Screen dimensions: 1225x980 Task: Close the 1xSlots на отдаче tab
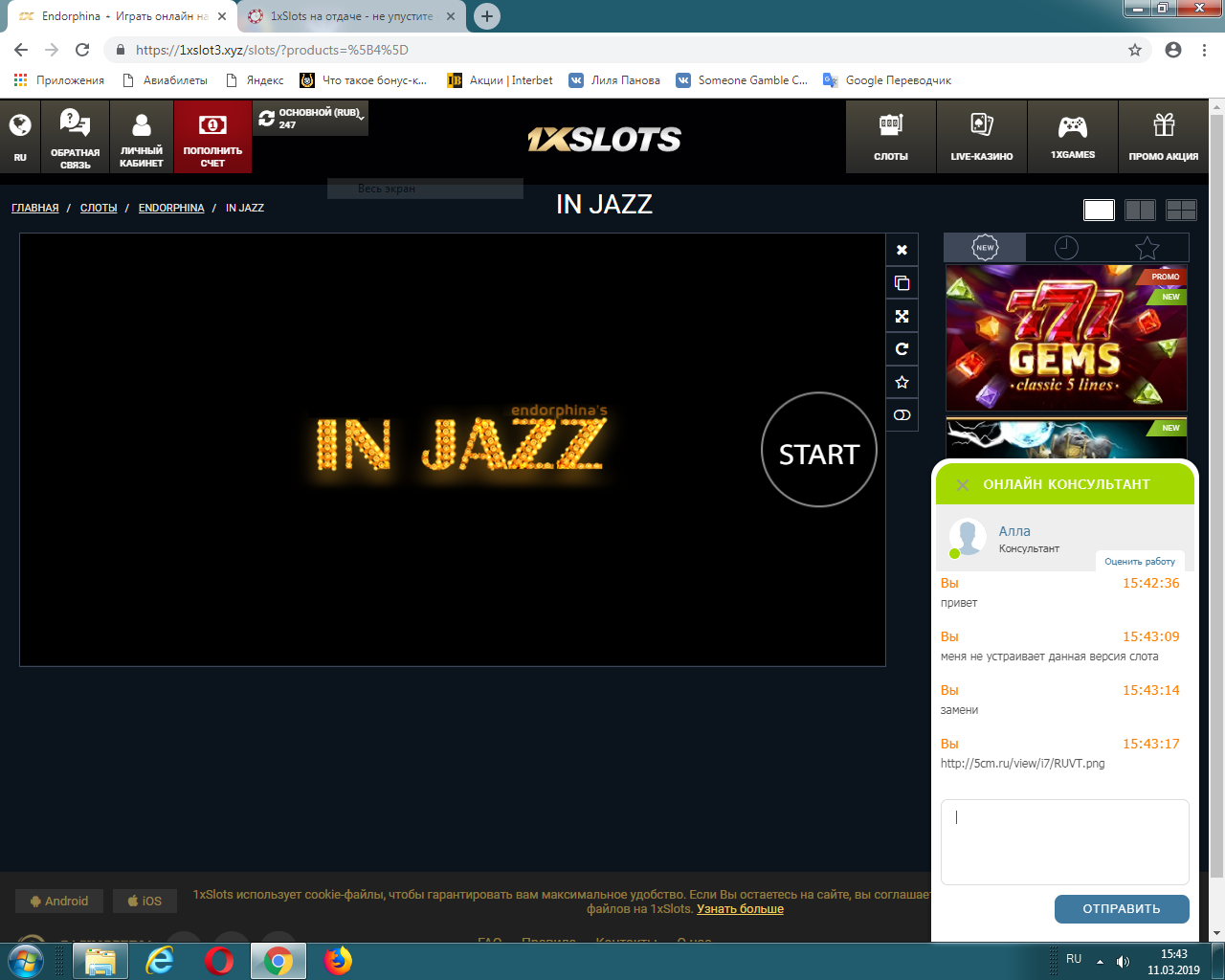click(x=451, y=16)
